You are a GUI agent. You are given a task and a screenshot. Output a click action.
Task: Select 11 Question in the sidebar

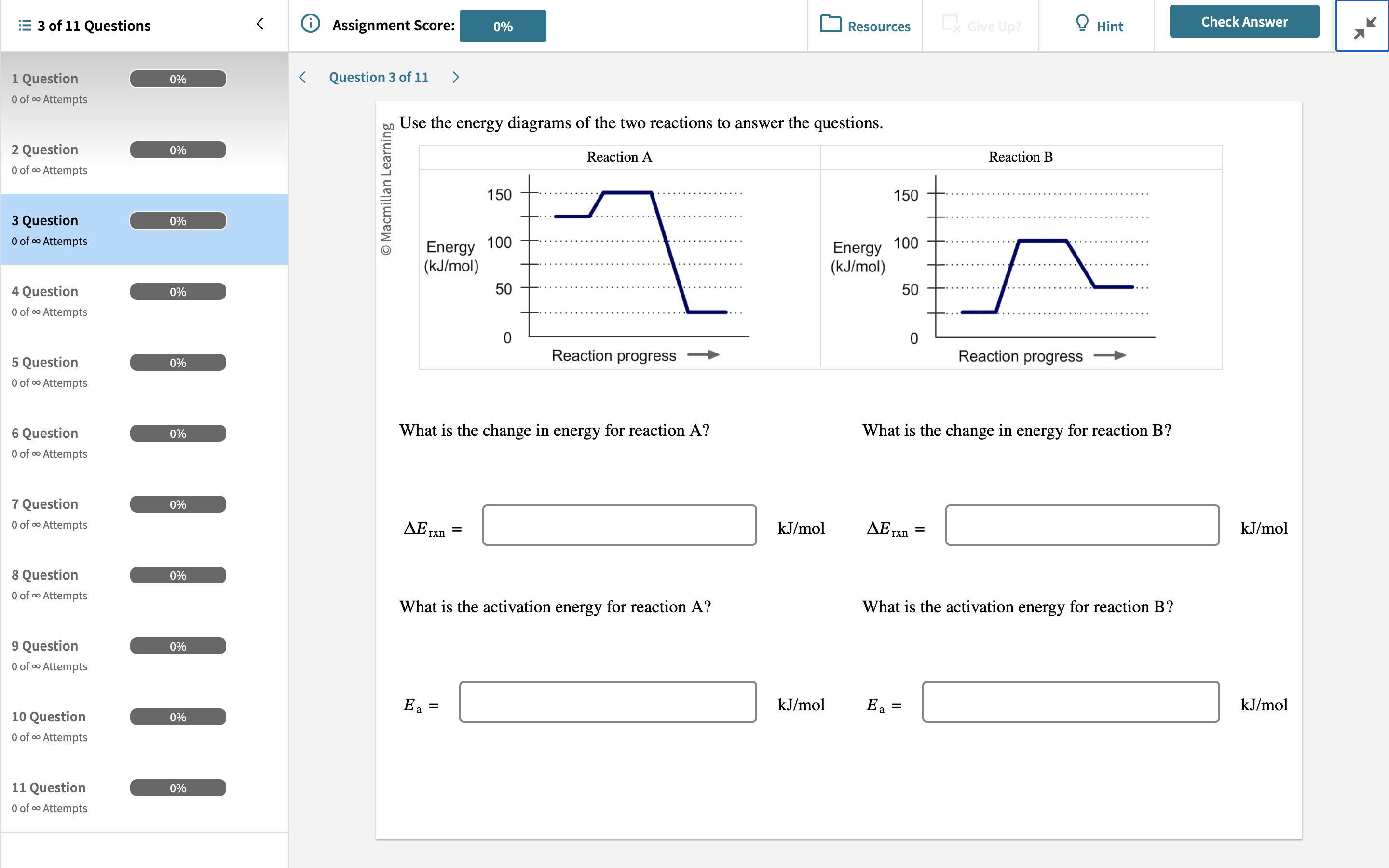(145, 797)
